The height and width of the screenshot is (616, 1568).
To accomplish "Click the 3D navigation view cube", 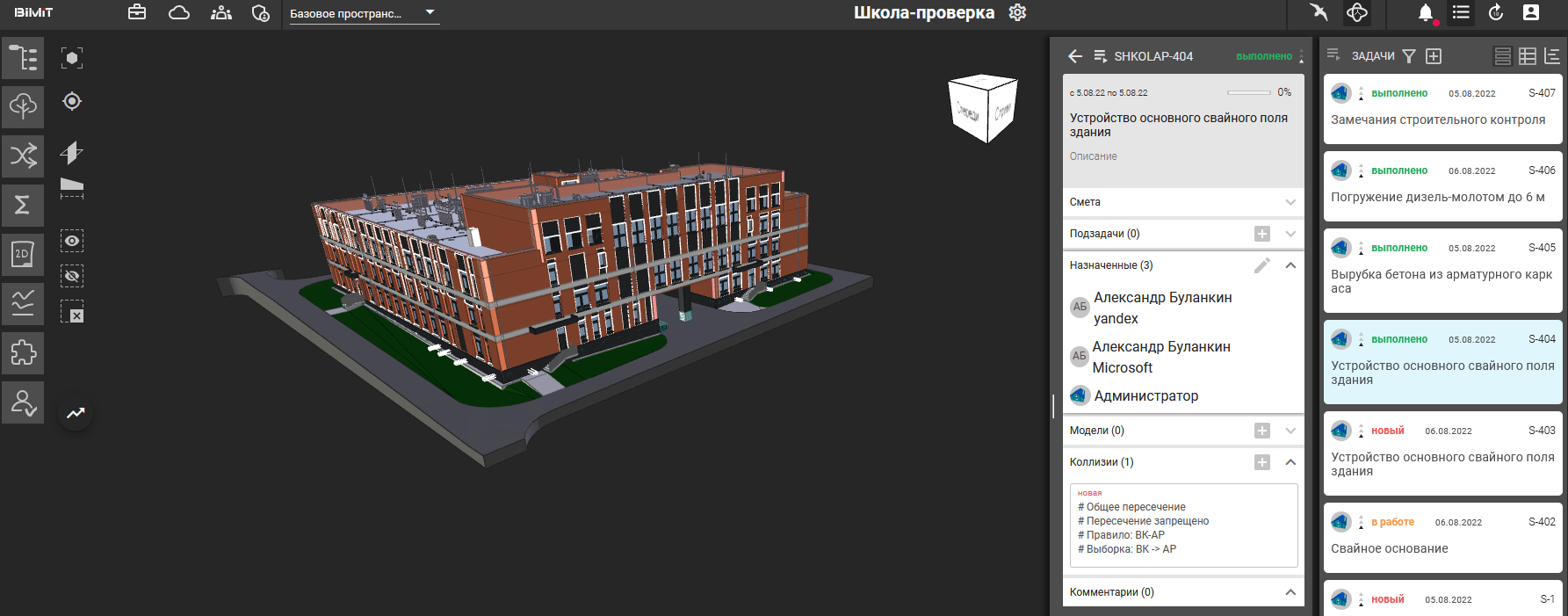I will tap(983, 108).
